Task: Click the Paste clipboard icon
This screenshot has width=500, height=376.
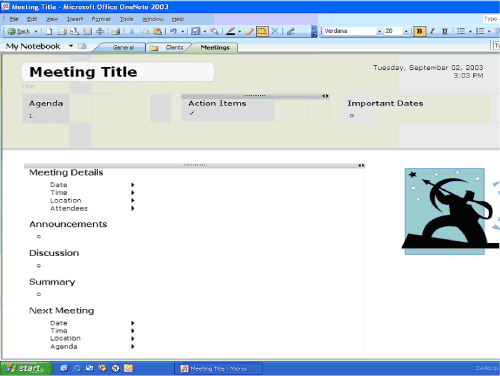Action: click(157, 31)
